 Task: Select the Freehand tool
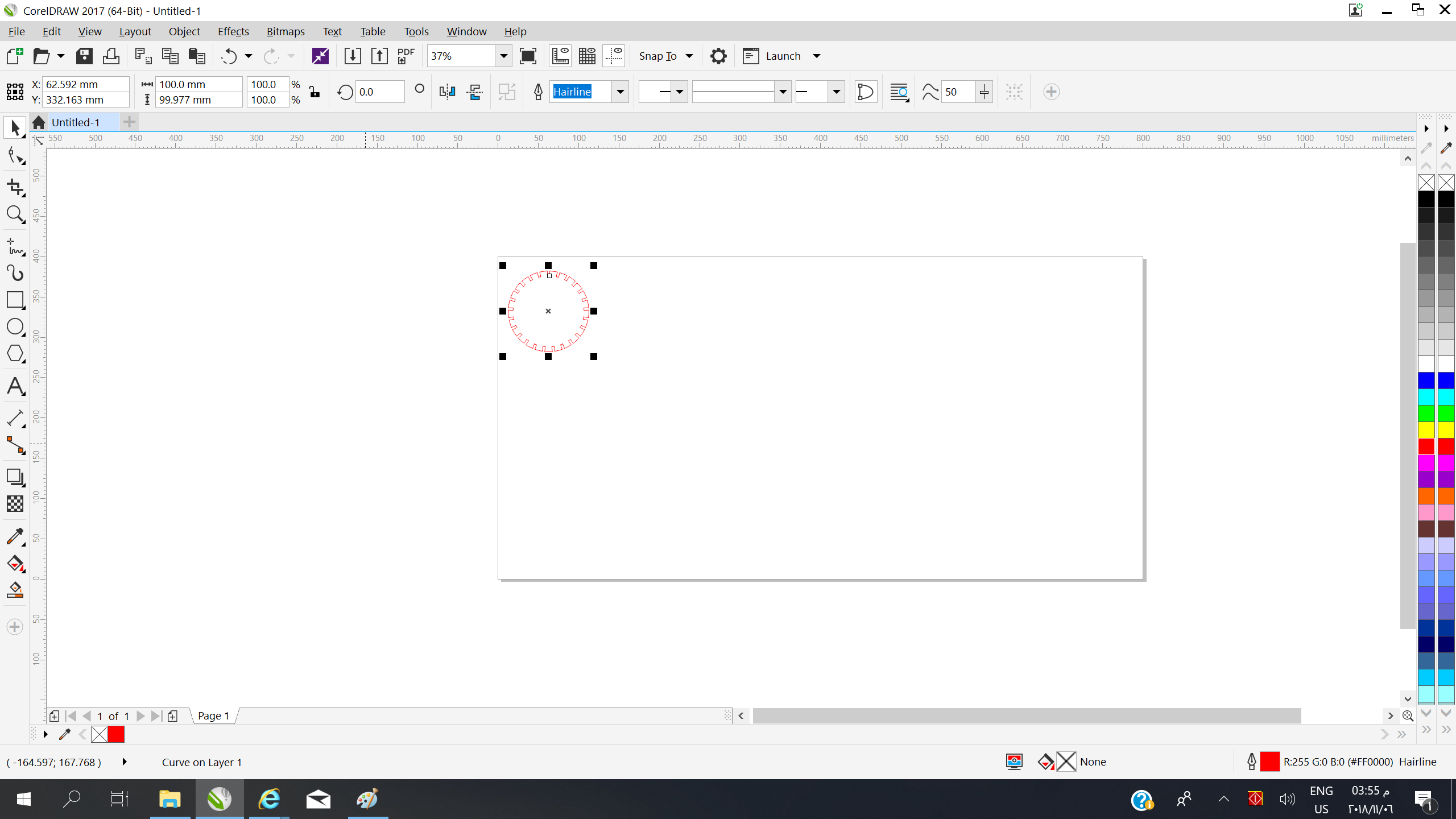click(x=15, y=247)
